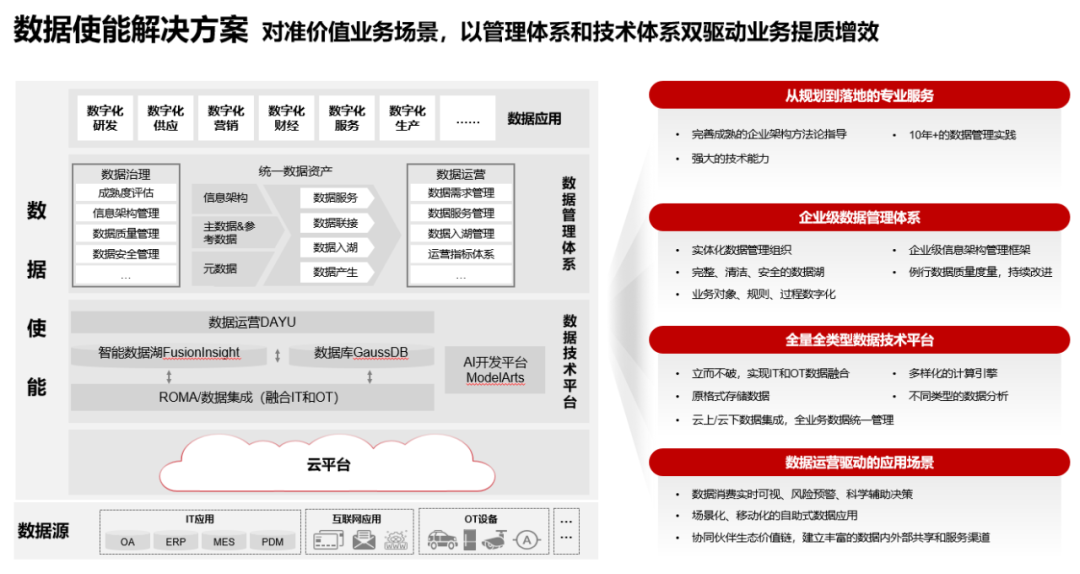1080x574 pixels.
Task: Click the envelope mail icon
Action: pos(363,541)
